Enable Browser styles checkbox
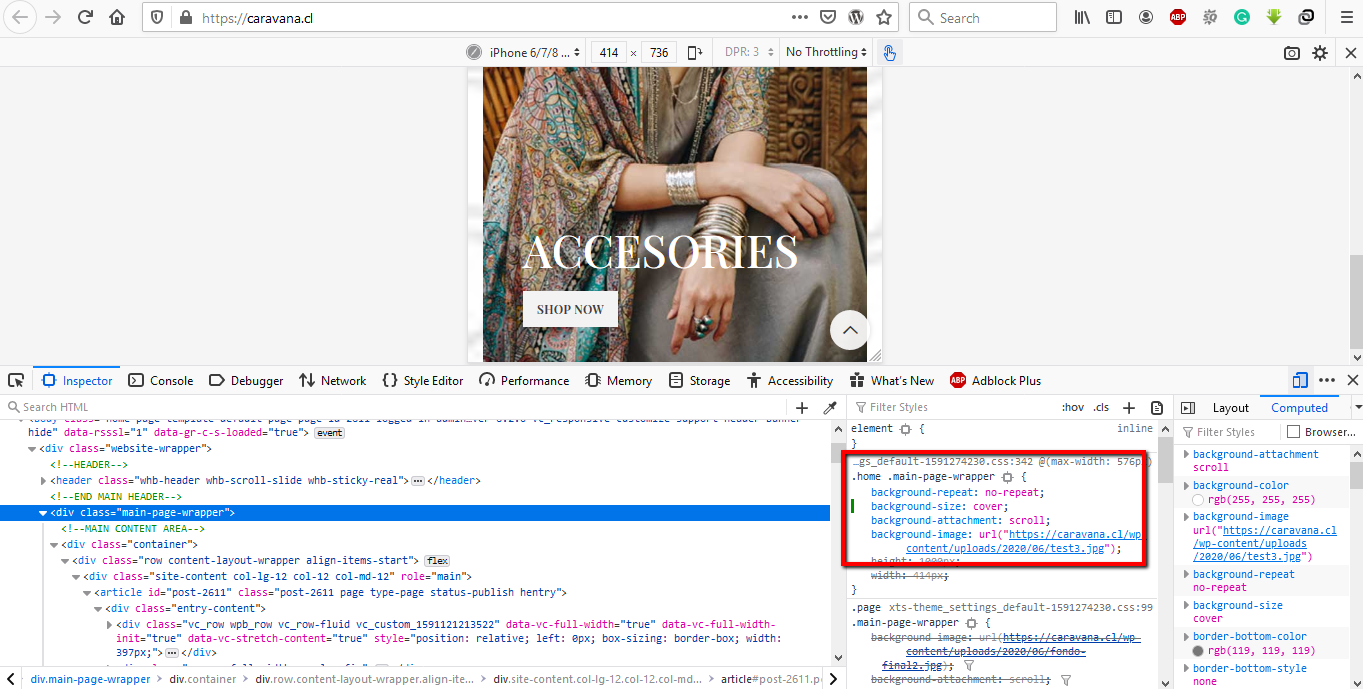 click(x=1293, y=432)
